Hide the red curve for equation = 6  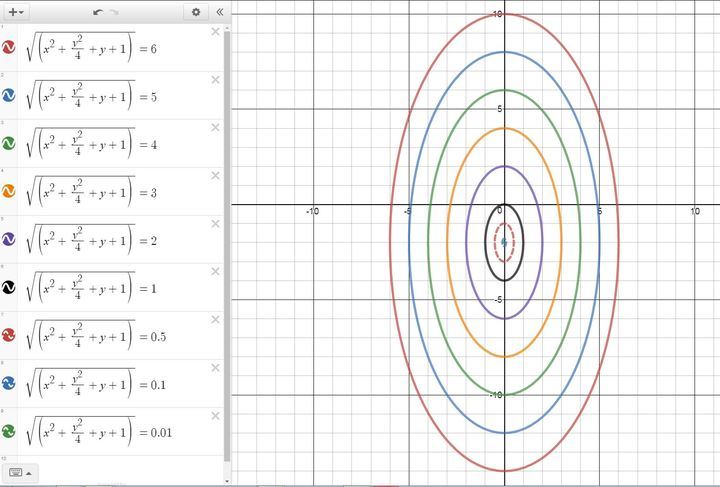[x=9, y=47]
